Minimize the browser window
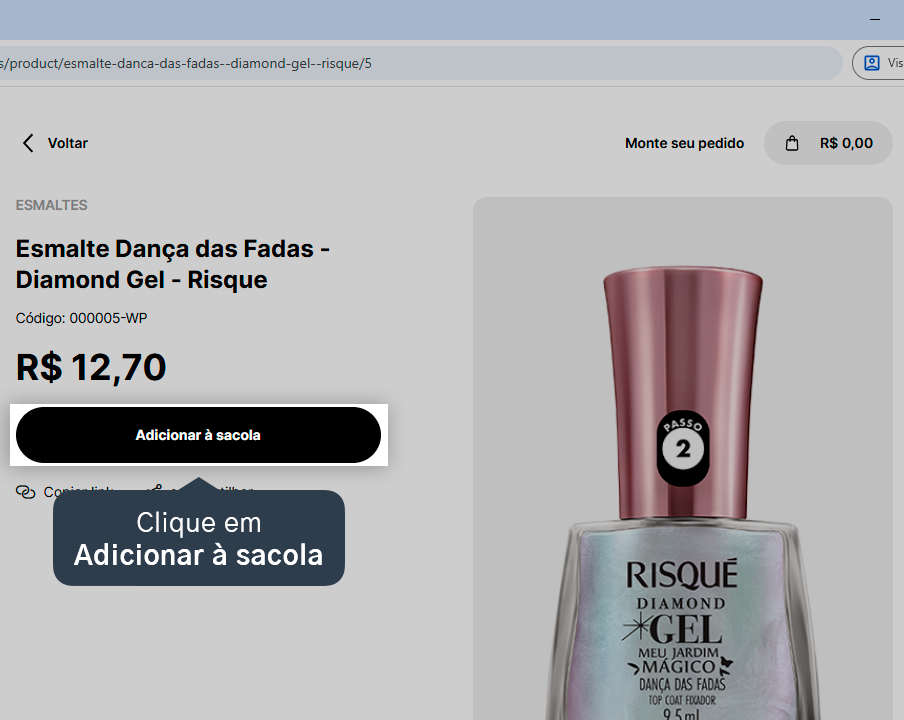This screenshot has height=720, width=904. [x=875, y=20]
